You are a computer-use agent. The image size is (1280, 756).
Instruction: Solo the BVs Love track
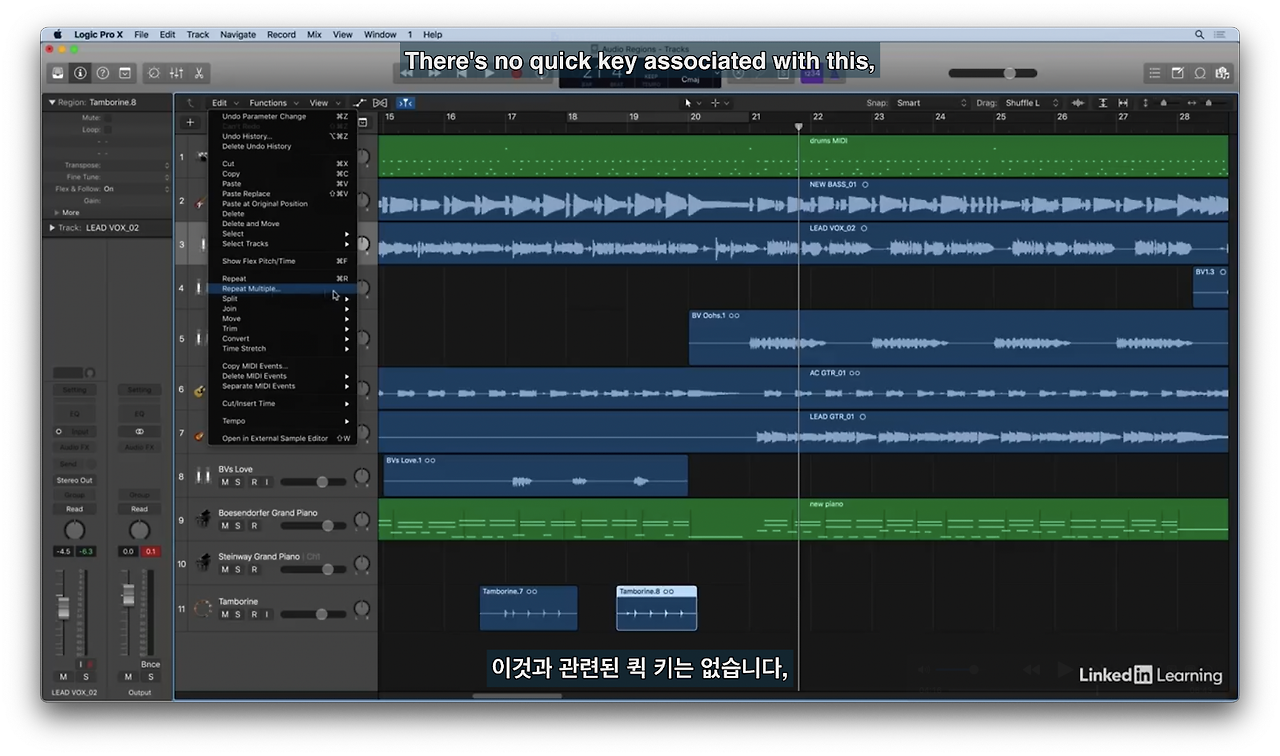pyautogui.click(x=238, y=482)
